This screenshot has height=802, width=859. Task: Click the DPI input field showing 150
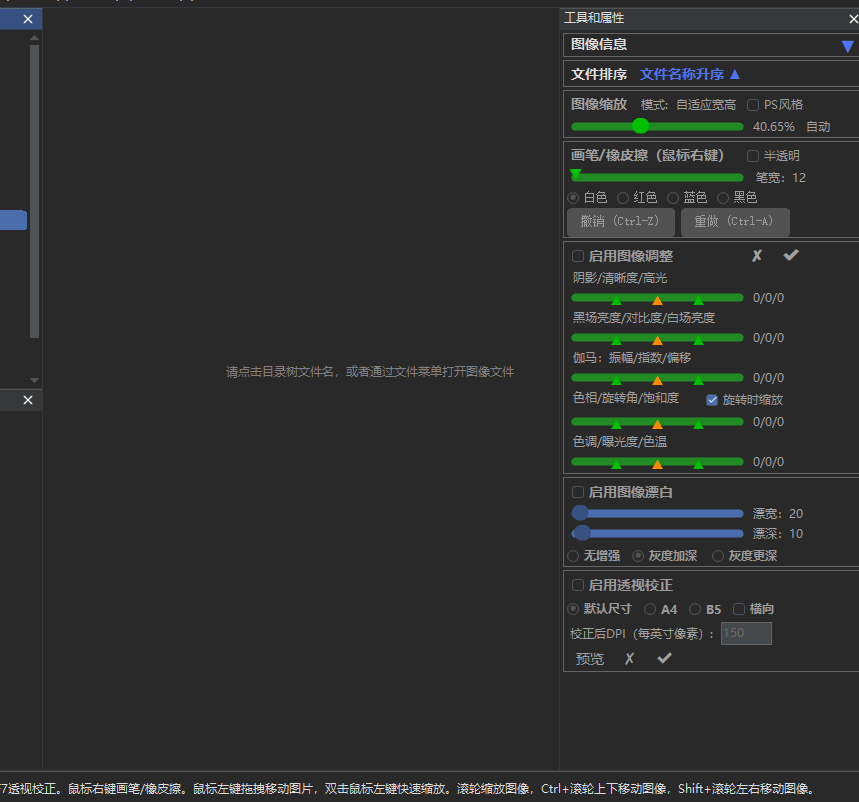pos(745,632)
